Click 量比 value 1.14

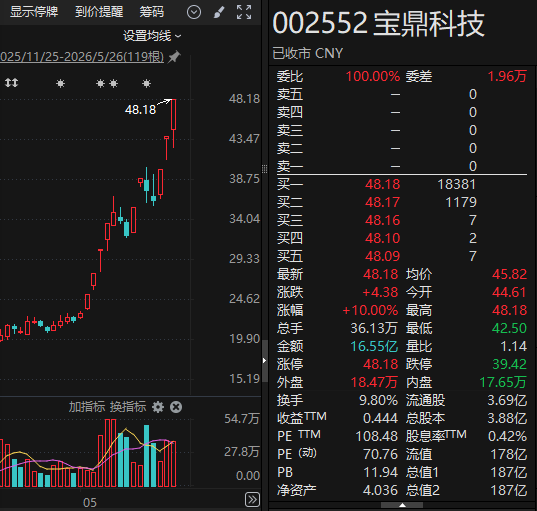pos(513,346)
